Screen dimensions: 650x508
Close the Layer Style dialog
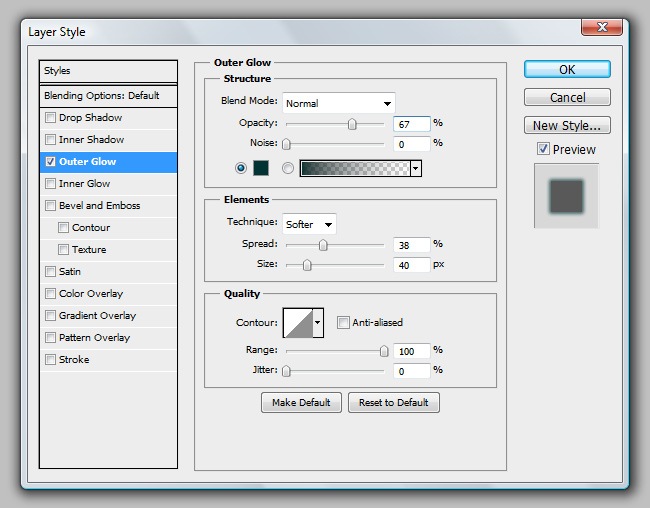click(x=601, y=27)
